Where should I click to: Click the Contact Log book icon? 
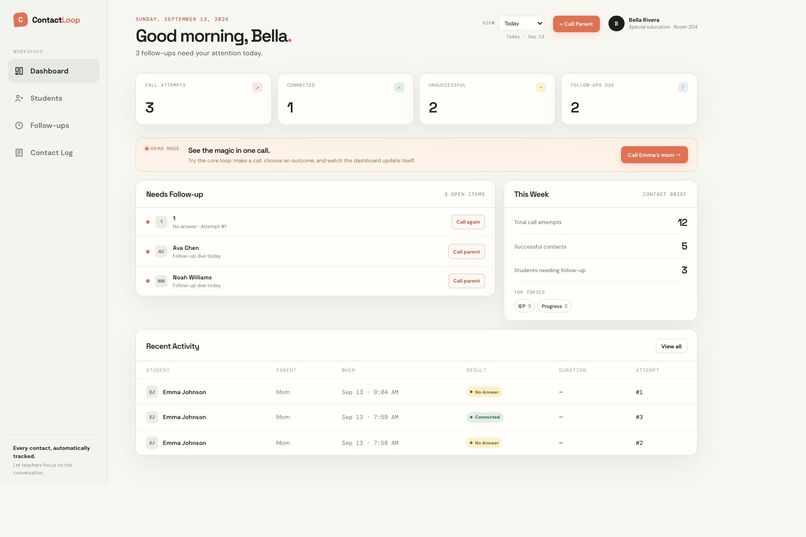coord(19,153)
